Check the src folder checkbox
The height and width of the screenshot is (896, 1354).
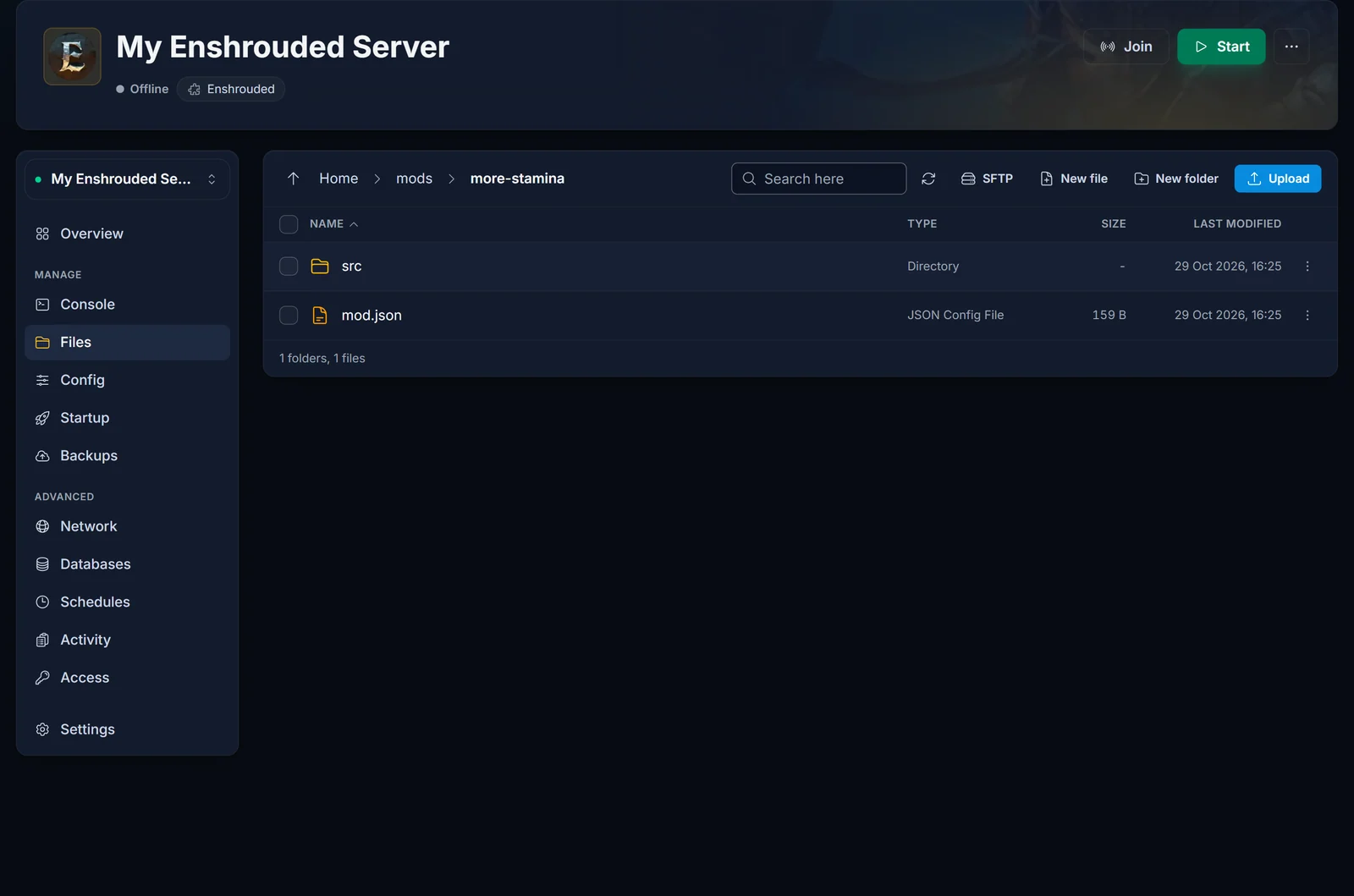pos(289,267)
